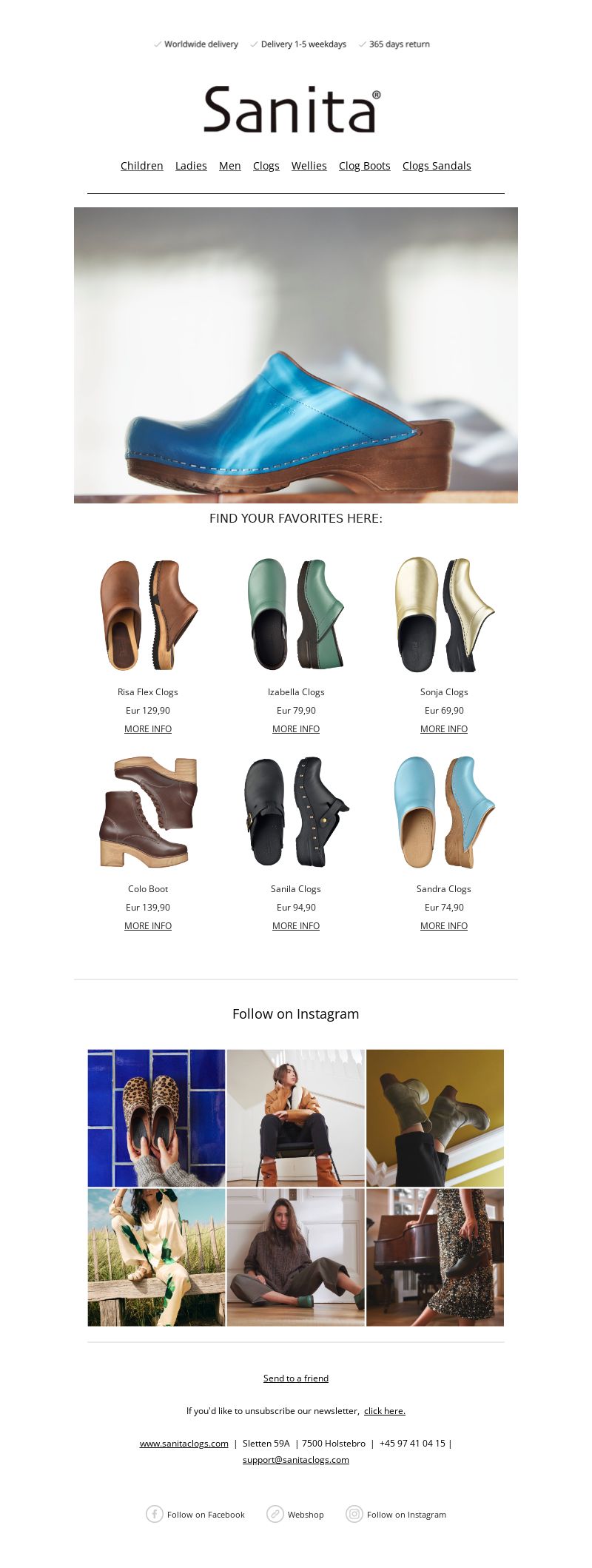Open the Wellies menu link
592x1568 pixels.
(x=309, y=166)
